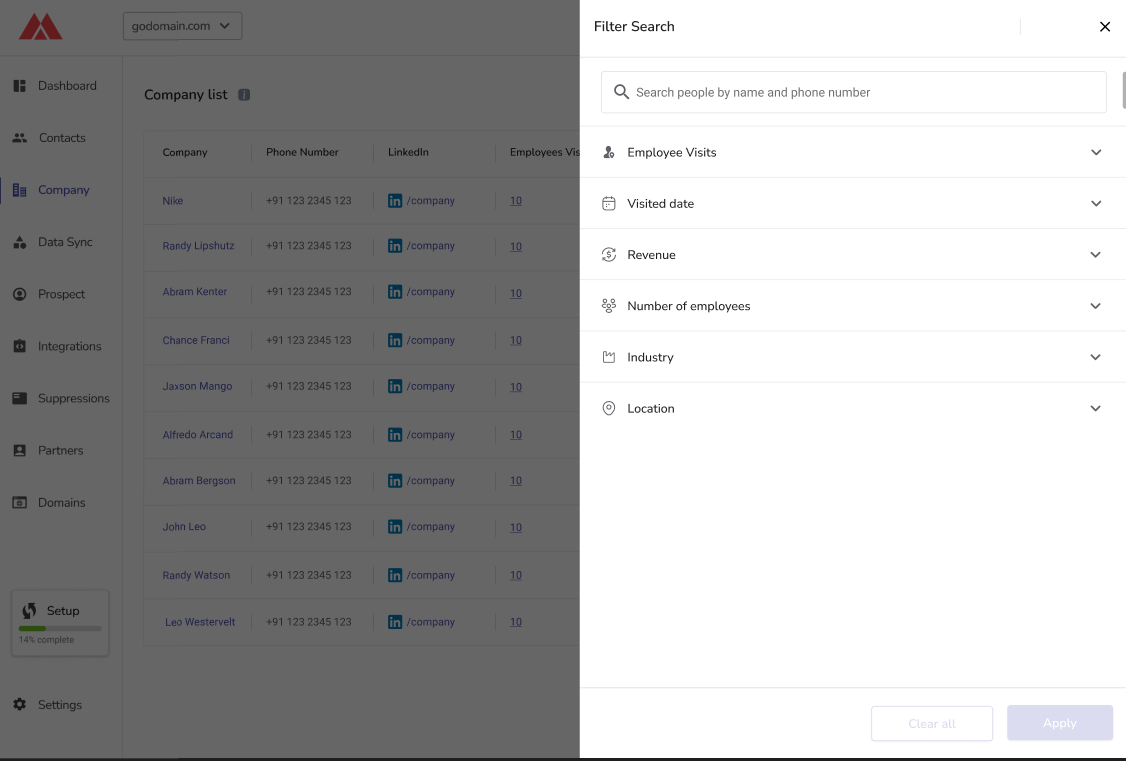1126x761 pixels.
Task: Click LinkedIn icon in John Leo row
Action: pyautogui.click(x=395, y=527)
